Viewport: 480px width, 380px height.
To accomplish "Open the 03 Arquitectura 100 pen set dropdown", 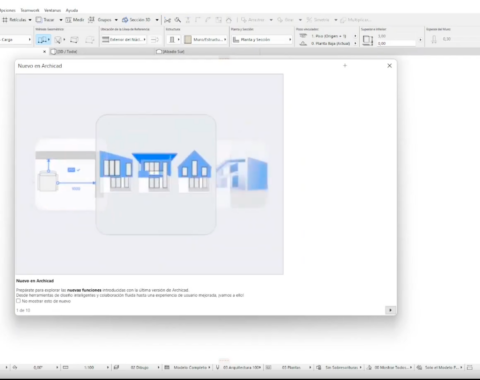I will pyautogui.click(x=242, y=367).
